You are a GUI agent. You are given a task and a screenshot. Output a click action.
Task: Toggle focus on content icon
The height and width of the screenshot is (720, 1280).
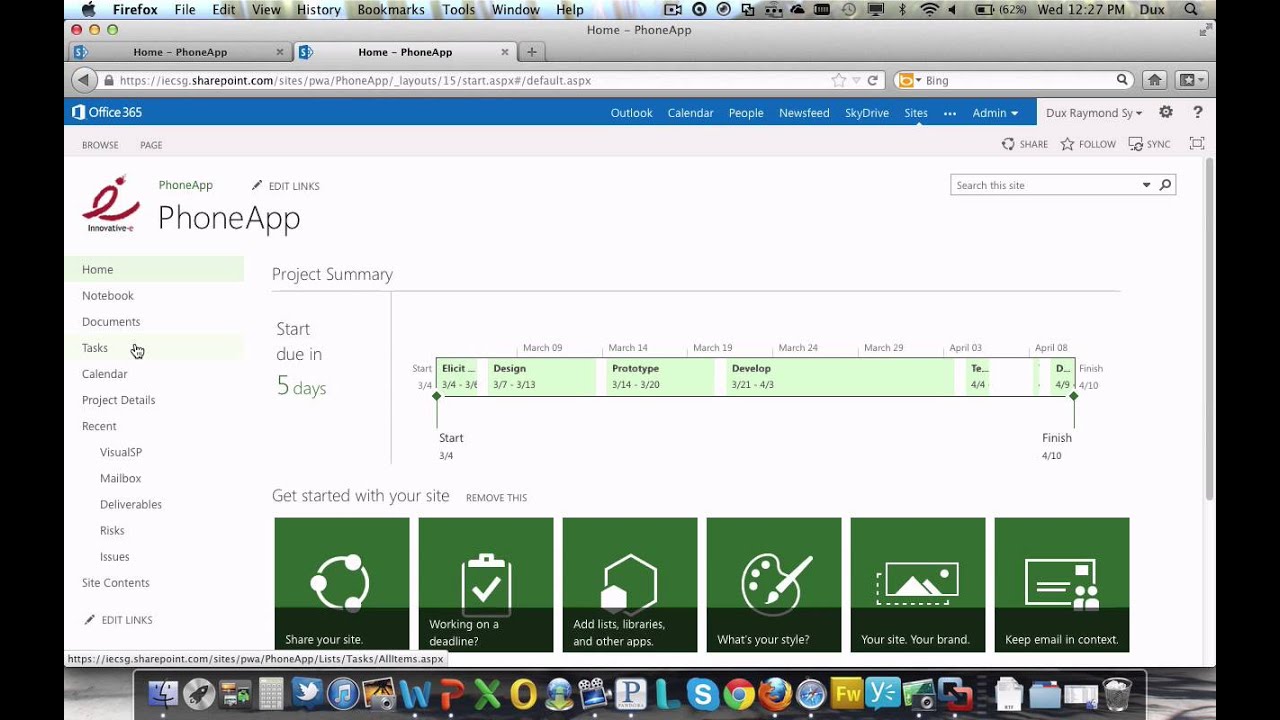pos(1196,144)
